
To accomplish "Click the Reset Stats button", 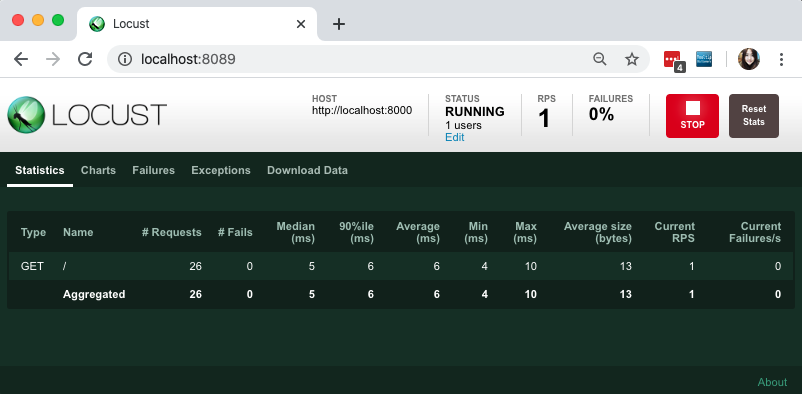I will (754, 116).
